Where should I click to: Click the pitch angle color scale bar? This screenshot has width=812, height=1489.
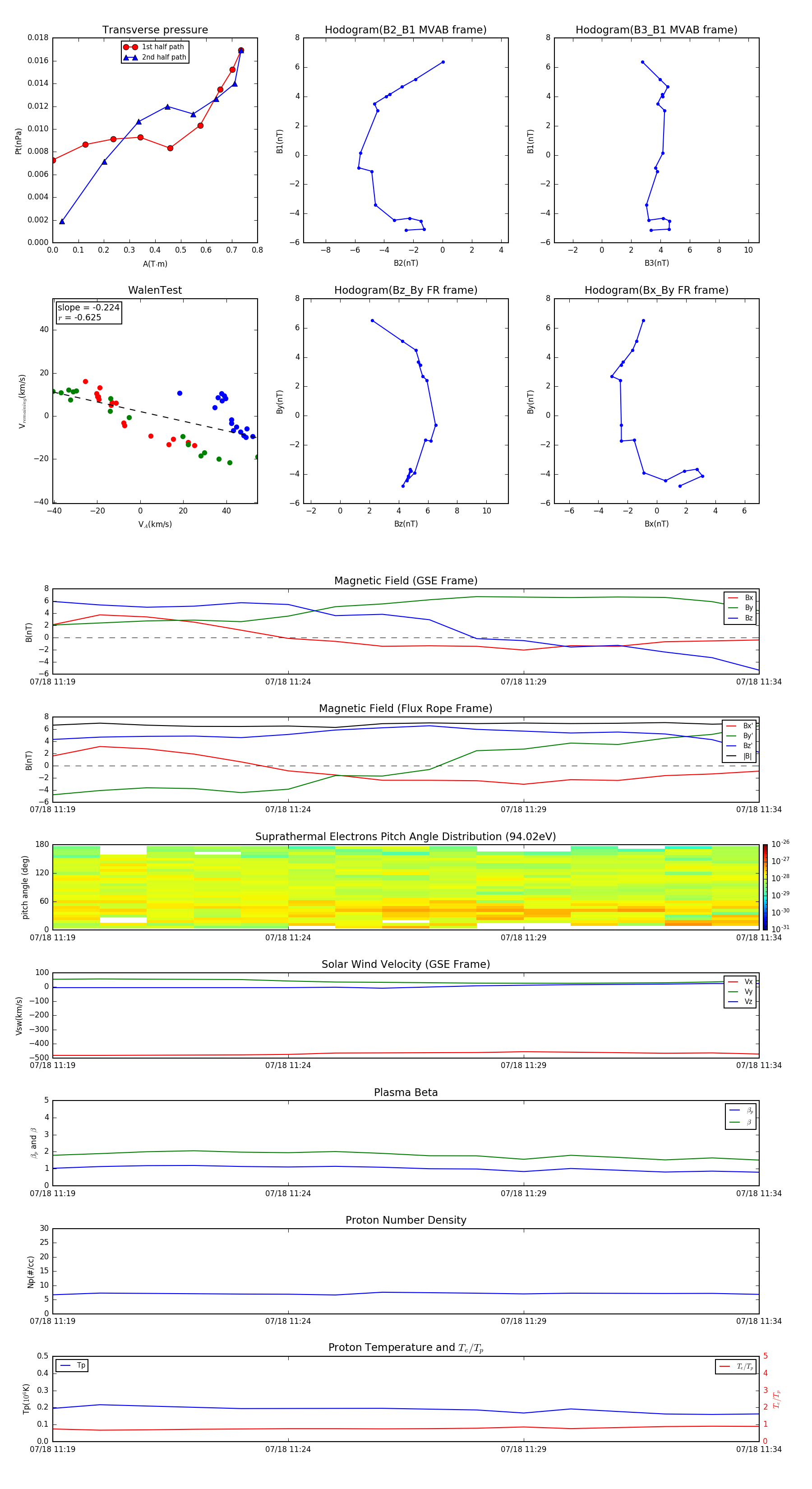coord(765,887)
